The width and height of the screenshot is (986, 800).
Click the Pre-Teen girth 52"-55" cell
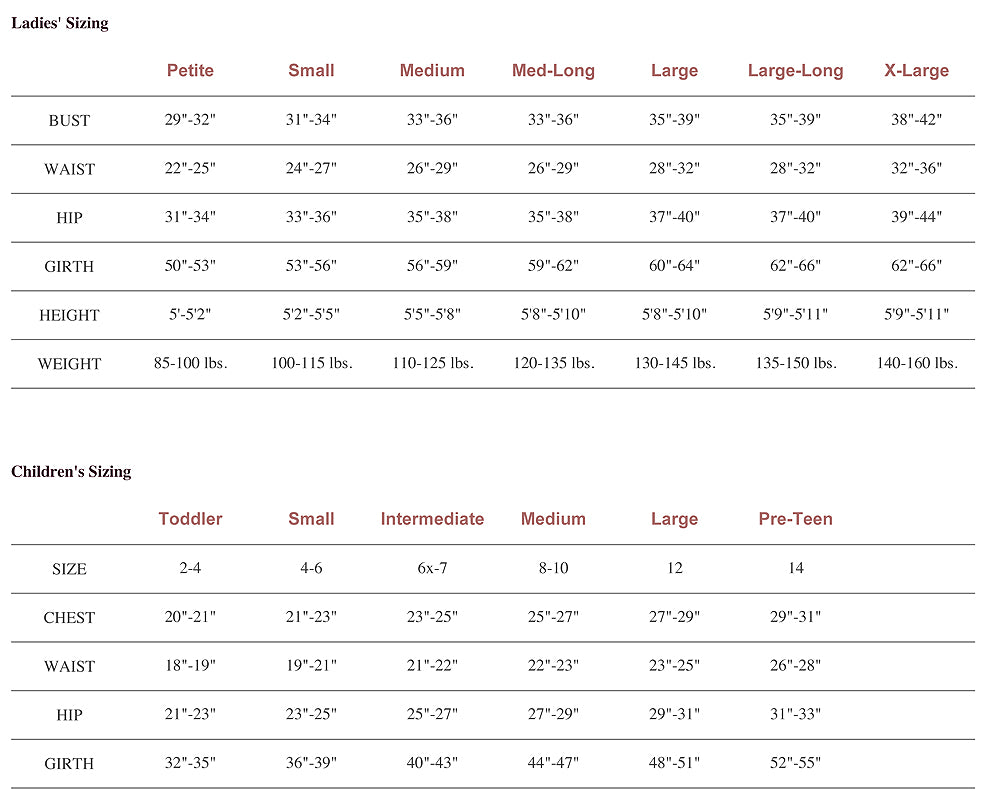coord(795,763)
